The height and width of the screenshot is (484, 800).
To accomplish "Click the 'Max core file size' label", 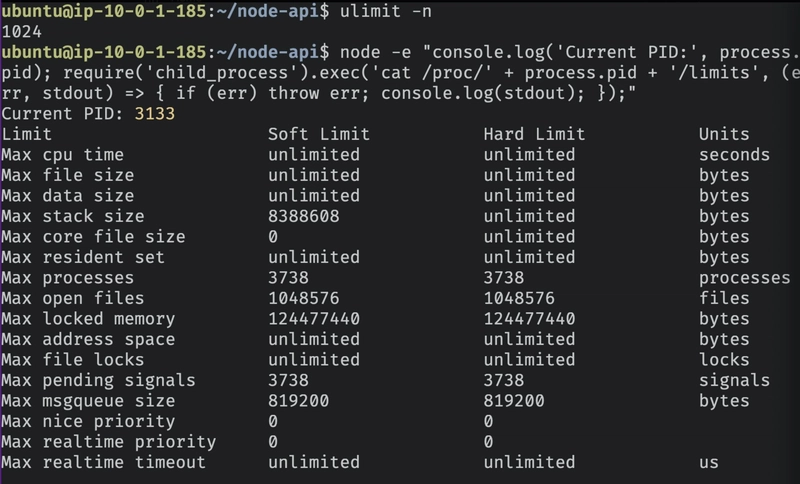I will [93, 237].
